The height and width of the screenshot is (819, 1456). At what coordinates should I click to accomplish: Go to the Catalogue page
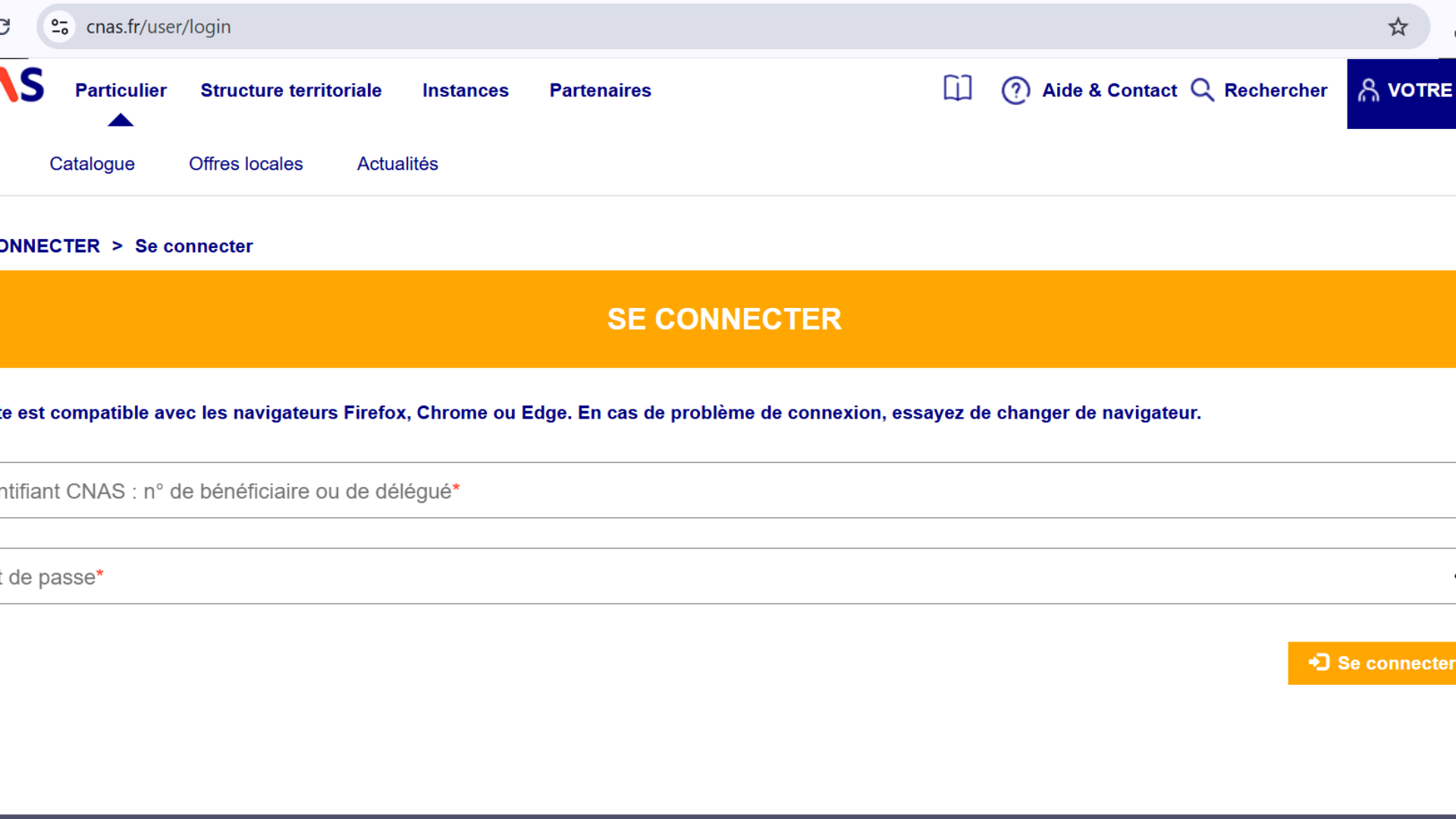(x=92, y=164)
